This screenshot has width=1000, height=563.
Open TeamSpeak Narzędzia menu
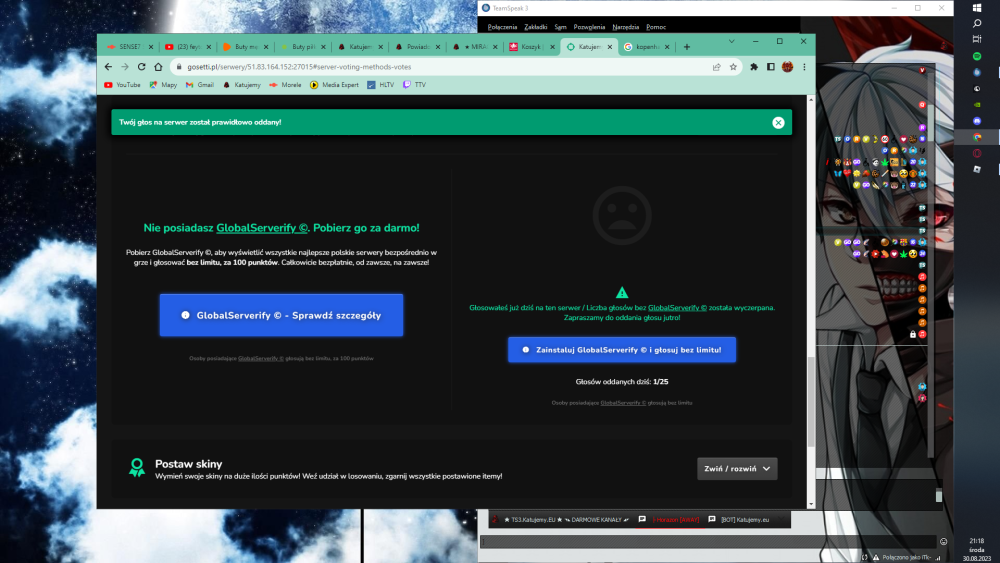click(626, 27)
